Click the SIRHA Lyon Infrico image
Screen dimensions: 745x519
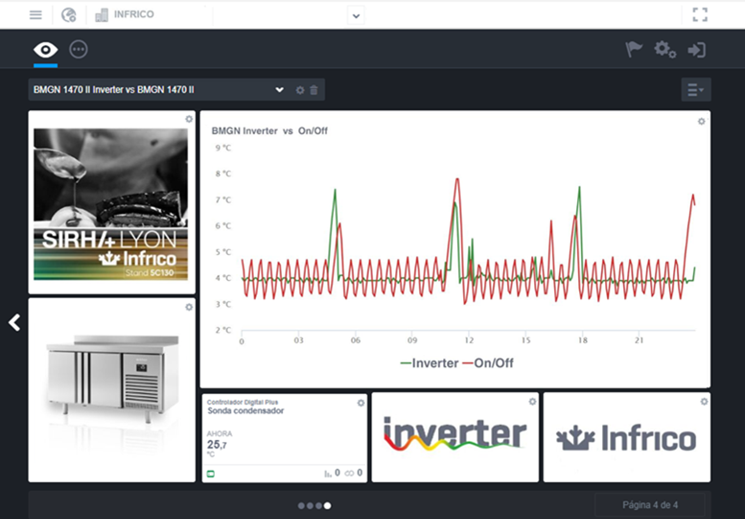tap(111, 204)
